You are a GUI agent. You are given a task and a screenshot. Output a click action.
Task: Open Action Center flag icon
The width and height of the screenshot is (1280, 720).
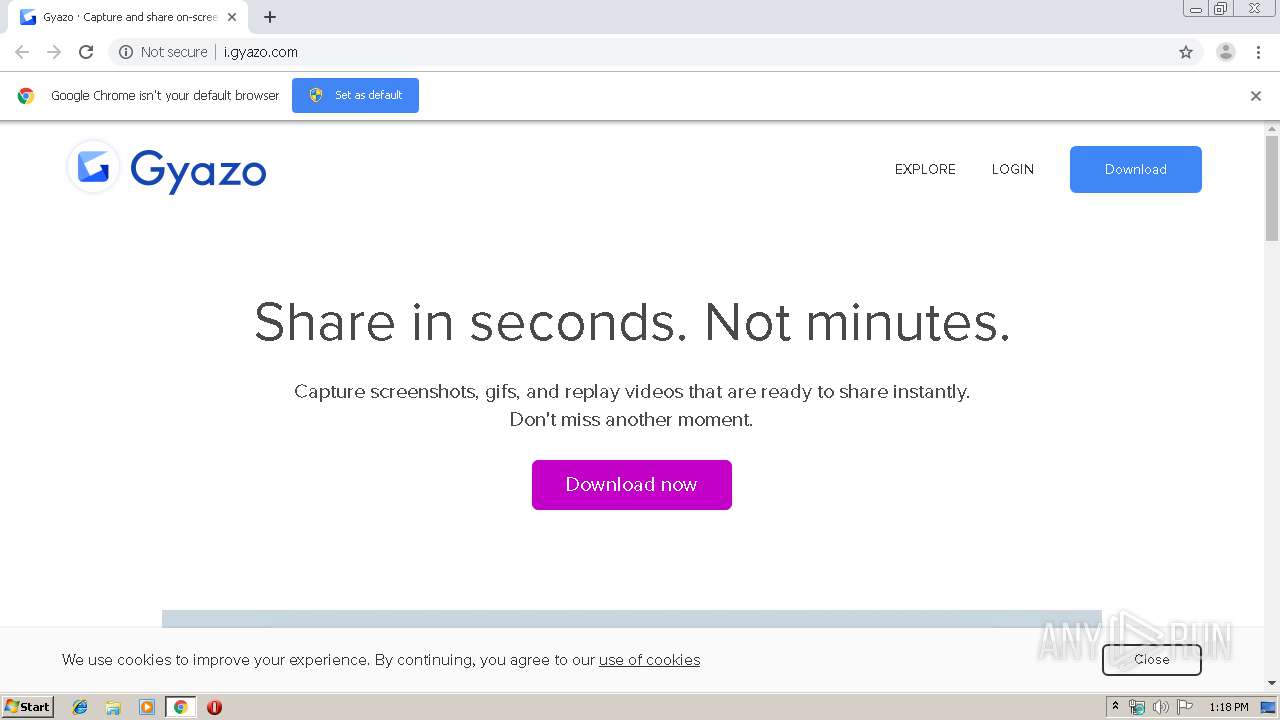pyautogui.click(x=1183, y=707)
